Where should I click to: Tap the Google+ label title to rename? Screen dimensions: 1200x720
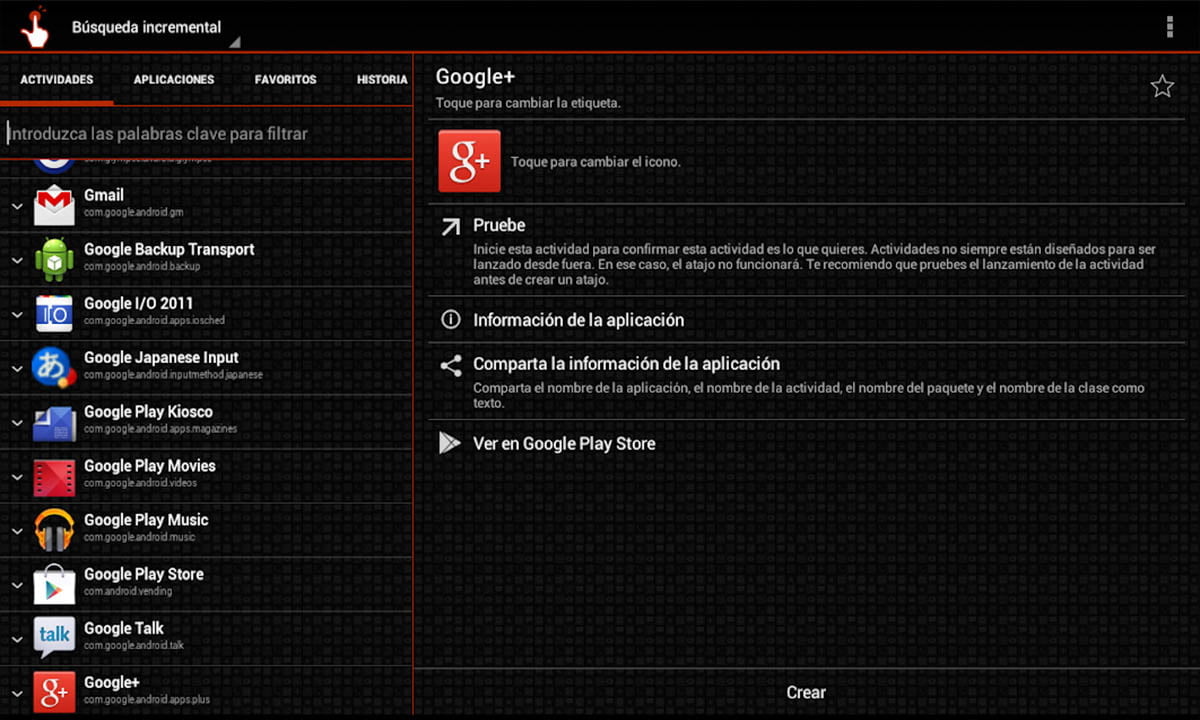coord(475,77)
